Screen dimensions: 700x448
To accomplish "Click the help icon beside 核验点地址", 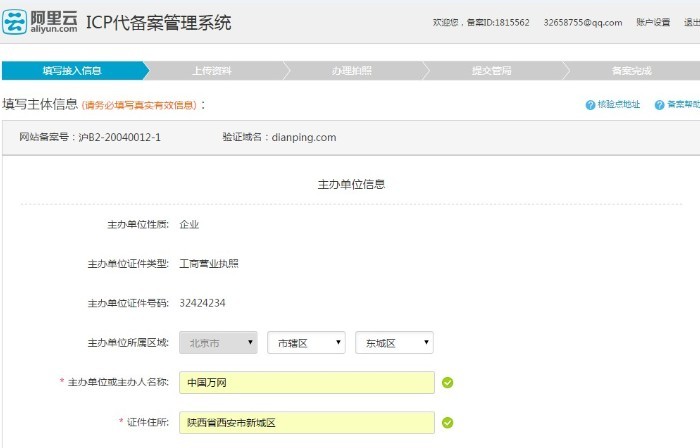I will (590, 104).
